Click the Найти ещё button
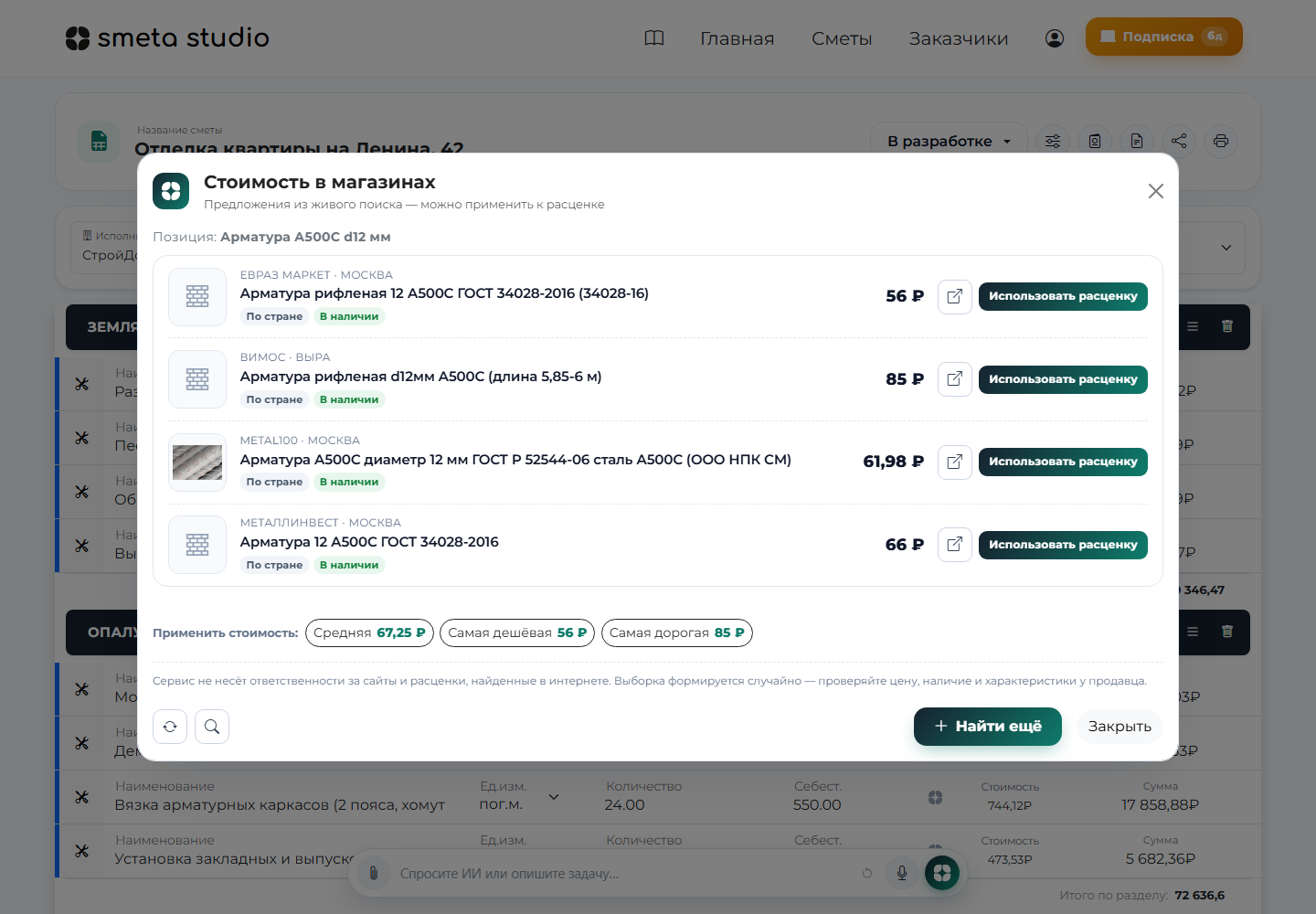 tap(988, 727)
